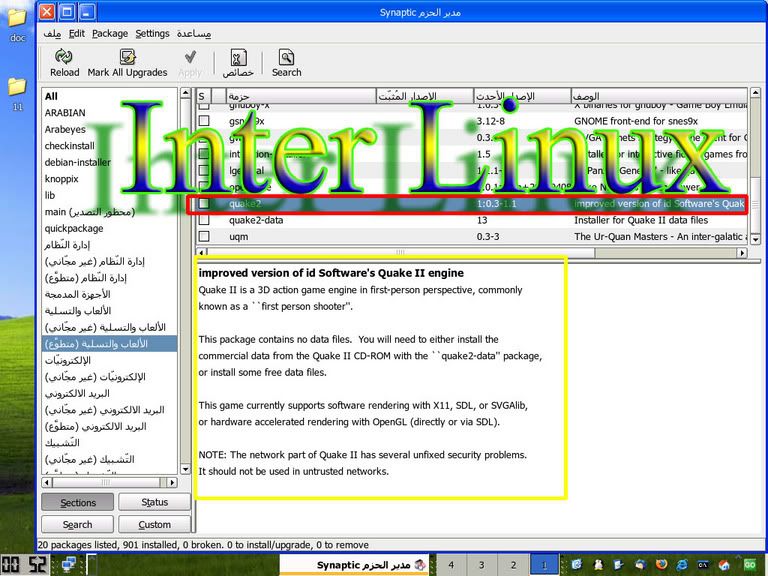Select 'ARABIAN' section
This screenshot has height=576, width=768.
[x=110, y=113]
